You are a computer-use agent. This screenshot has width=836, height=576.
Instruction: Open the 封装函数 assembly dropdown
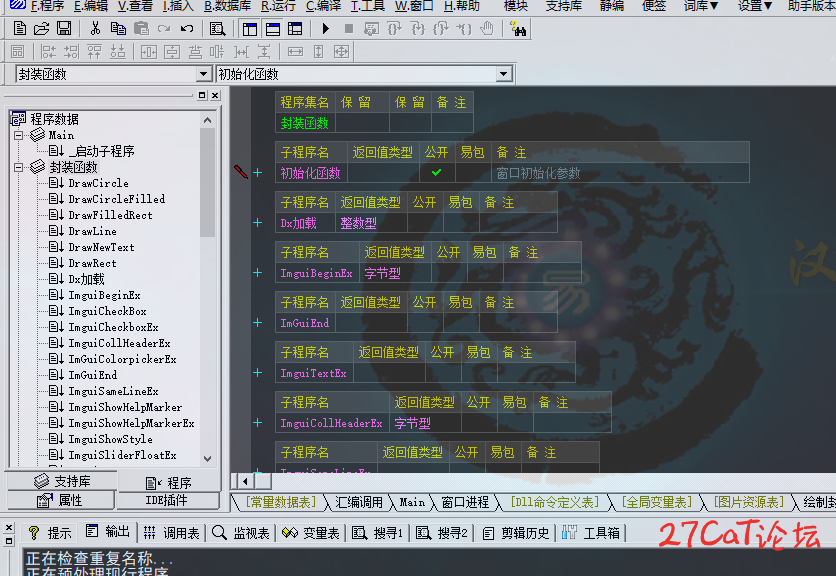(203, 74)
